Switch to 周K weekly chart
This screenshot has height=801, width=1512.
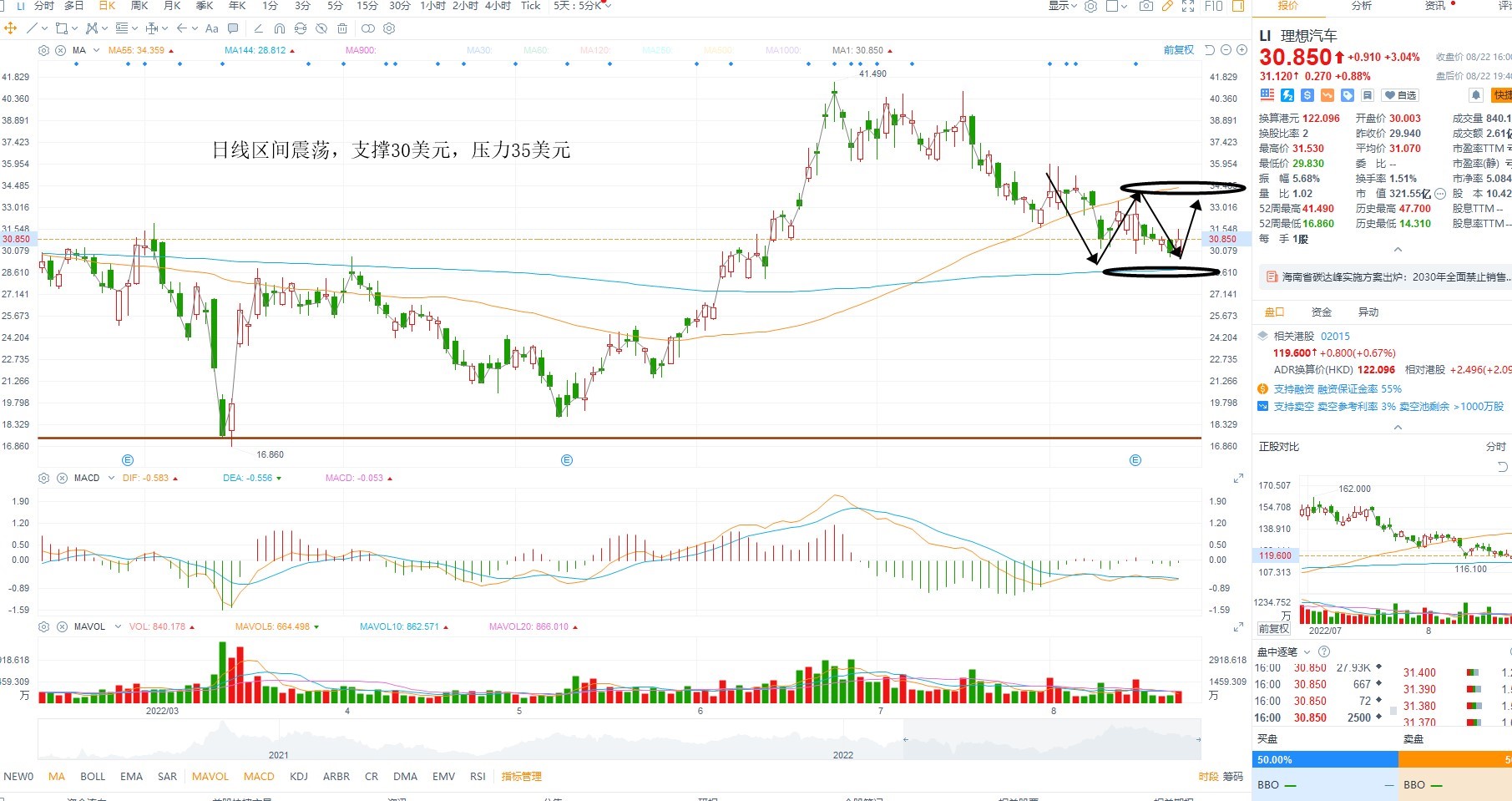(x=139, y=6)
